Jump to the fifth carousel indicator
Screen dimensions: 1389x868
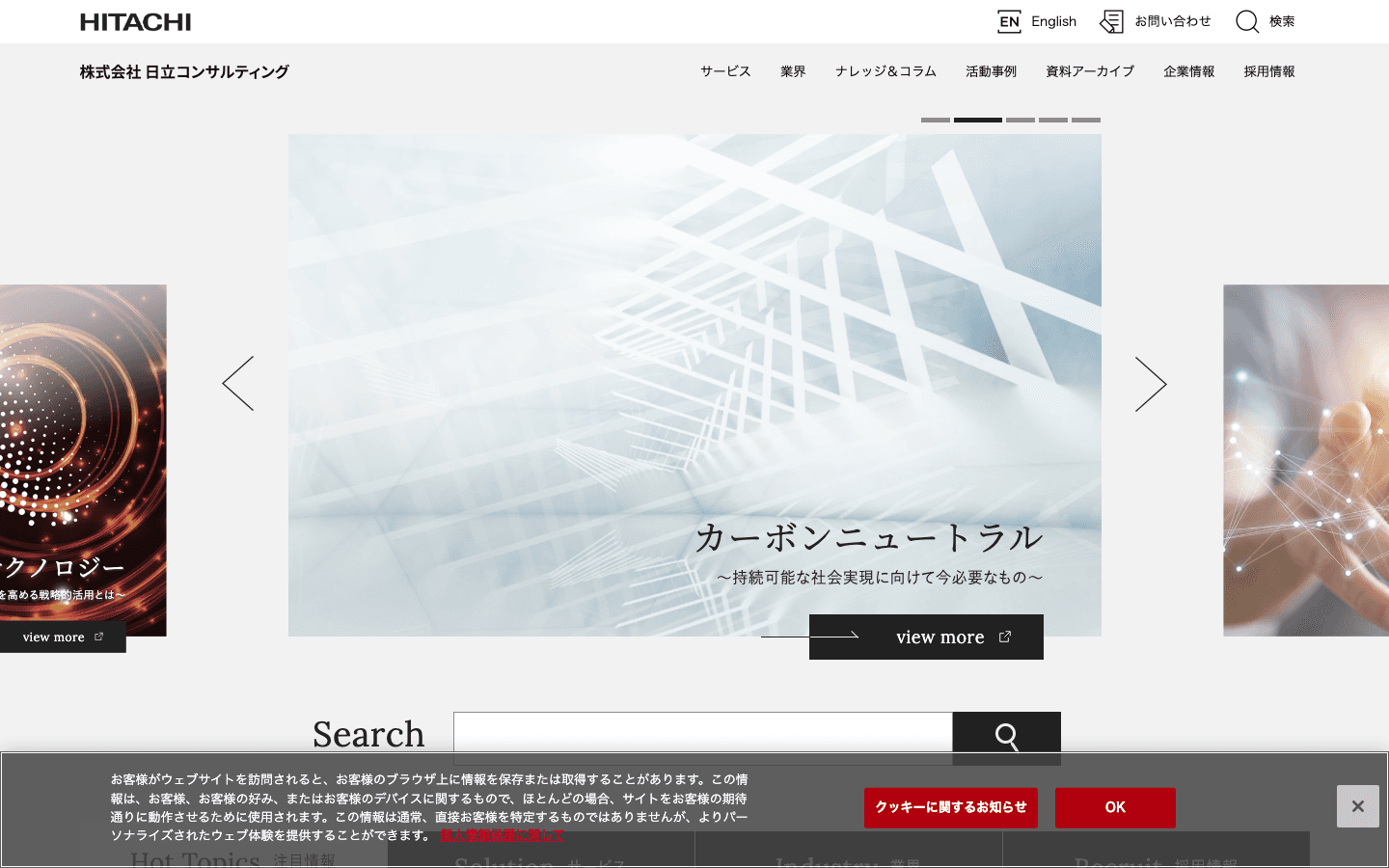[1086, 120]
